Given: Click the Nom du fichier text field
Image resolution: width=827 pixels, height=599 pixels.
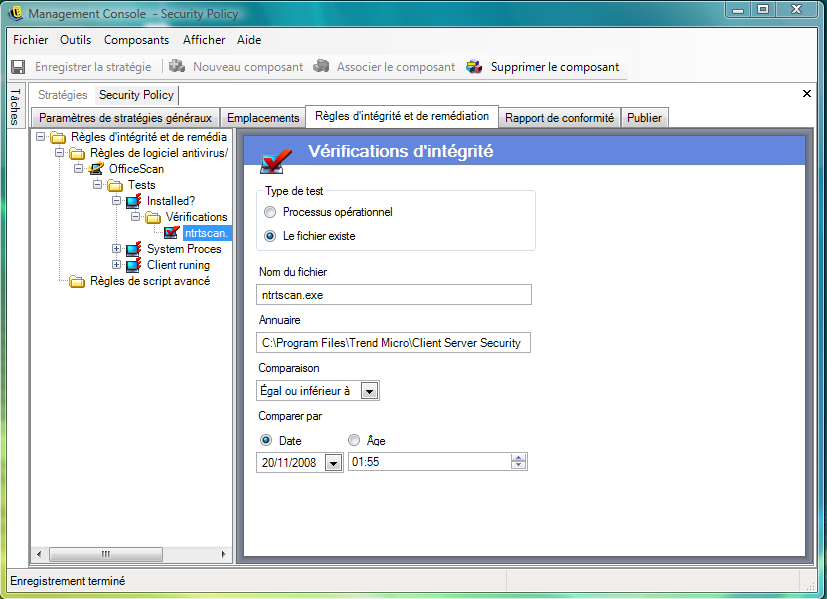Looking at the screenshot, I should click(x=394, y=295).
